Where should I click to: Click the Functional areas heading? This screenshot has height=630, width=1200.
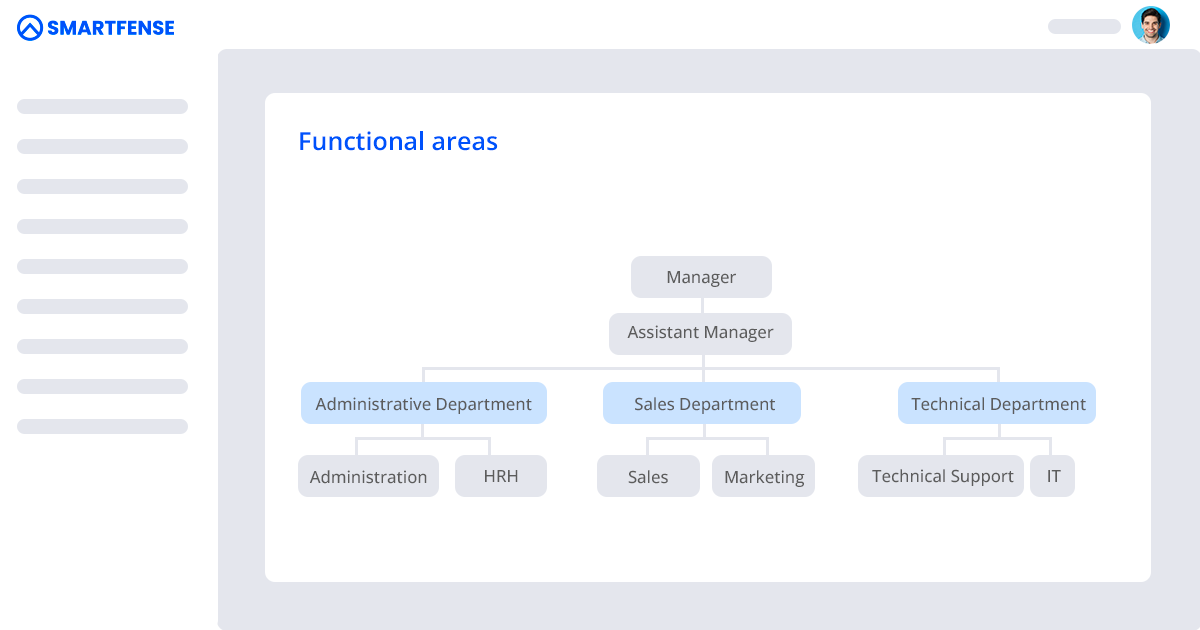click(398, 142)
